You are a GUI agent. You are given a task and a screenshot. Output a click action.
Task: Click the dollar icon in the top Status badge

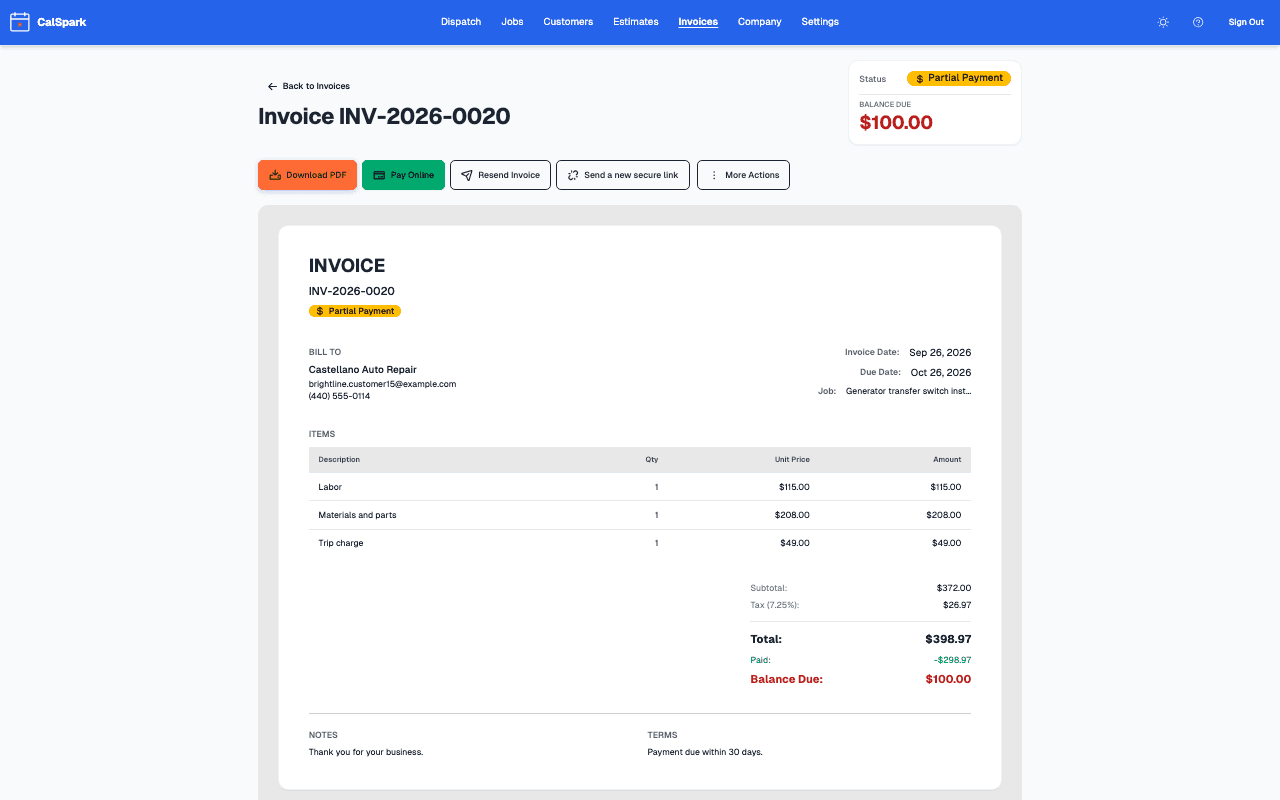[919, 78]
